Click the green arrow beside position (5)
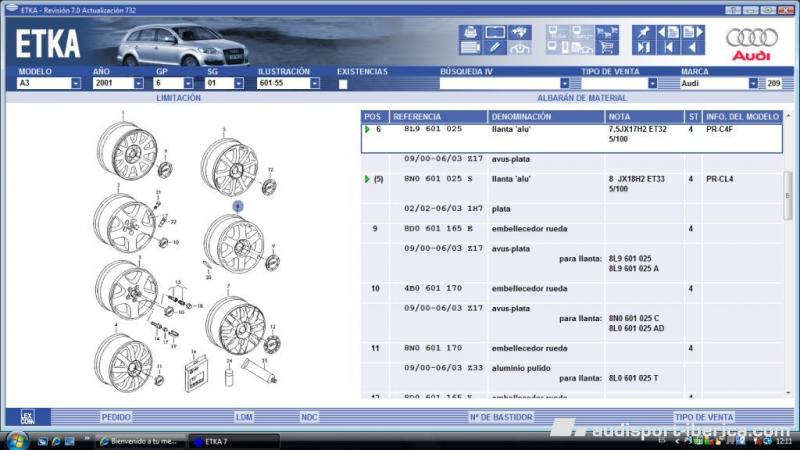Image resolution: width=800 pixels, height=450 pixels. pos(367,179)
